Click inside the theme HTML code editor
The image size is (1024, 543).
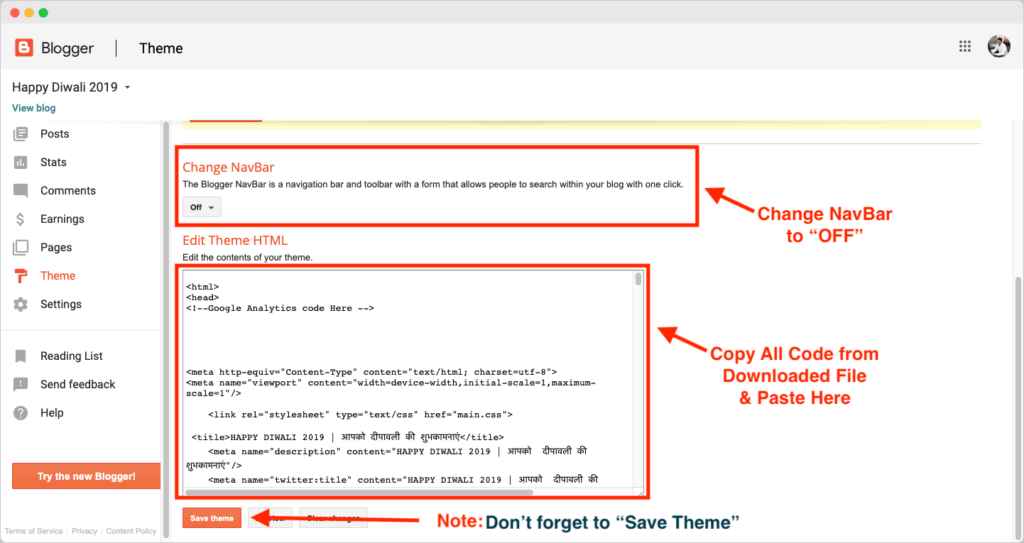click(x=409, y=379)
